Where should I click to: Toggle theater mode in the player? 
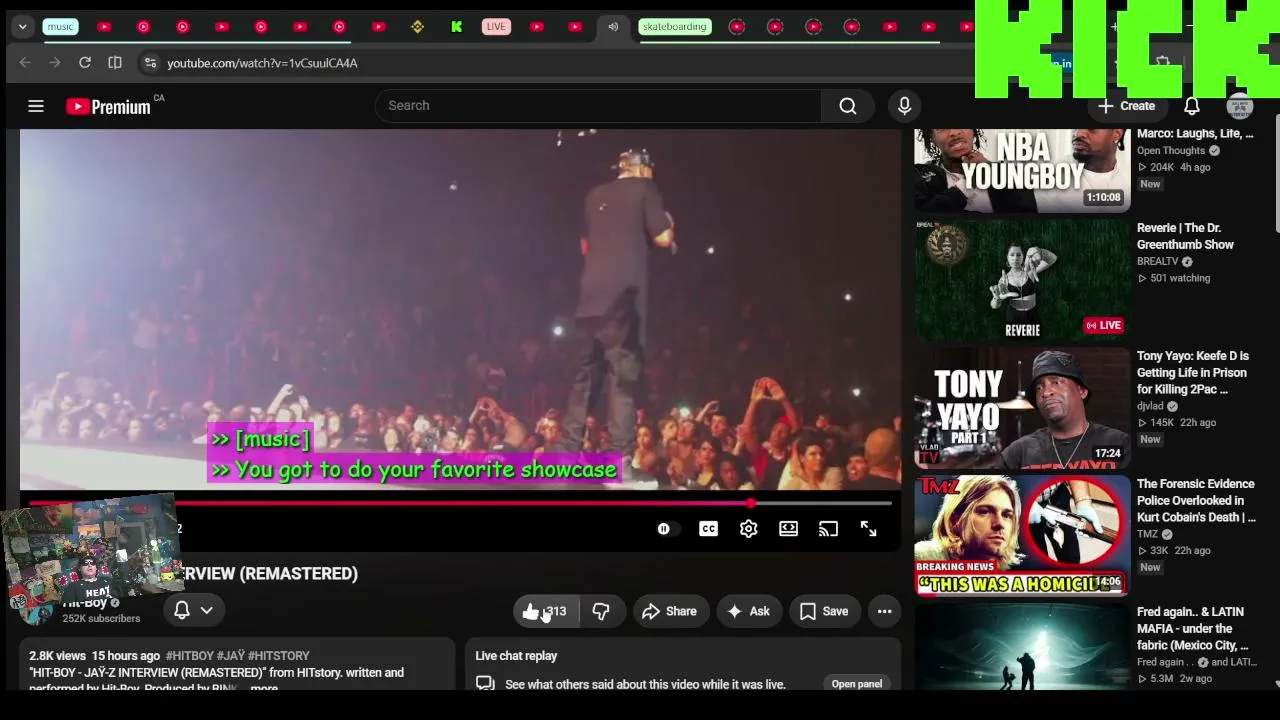pos(788,529)
